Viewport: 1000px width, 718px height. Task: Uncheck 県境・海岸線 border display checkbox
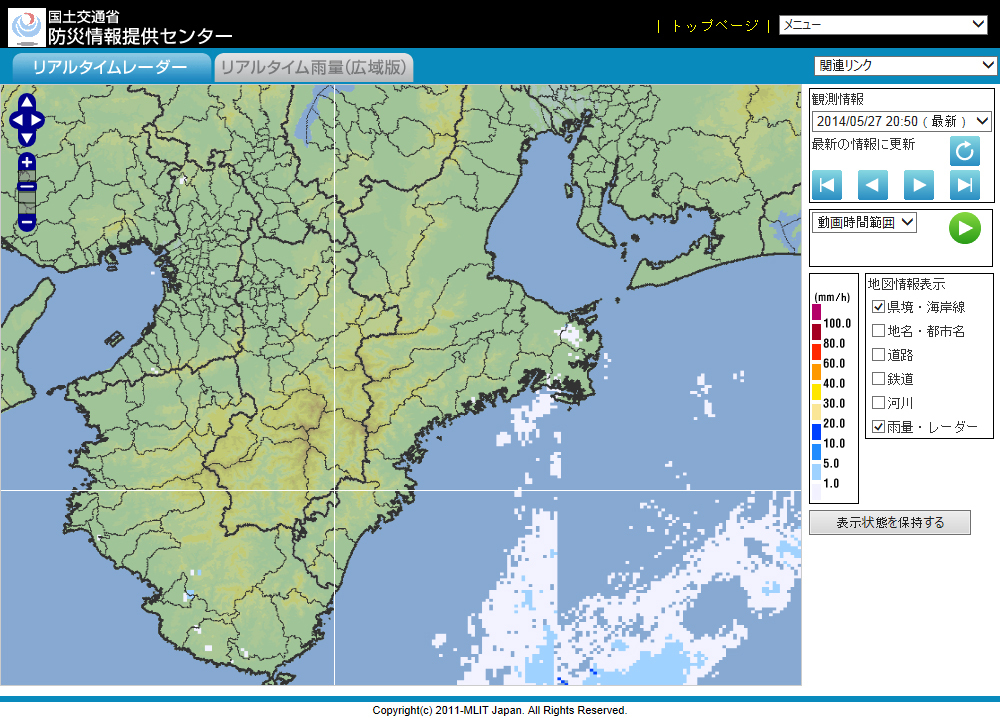tap(878, 307)
